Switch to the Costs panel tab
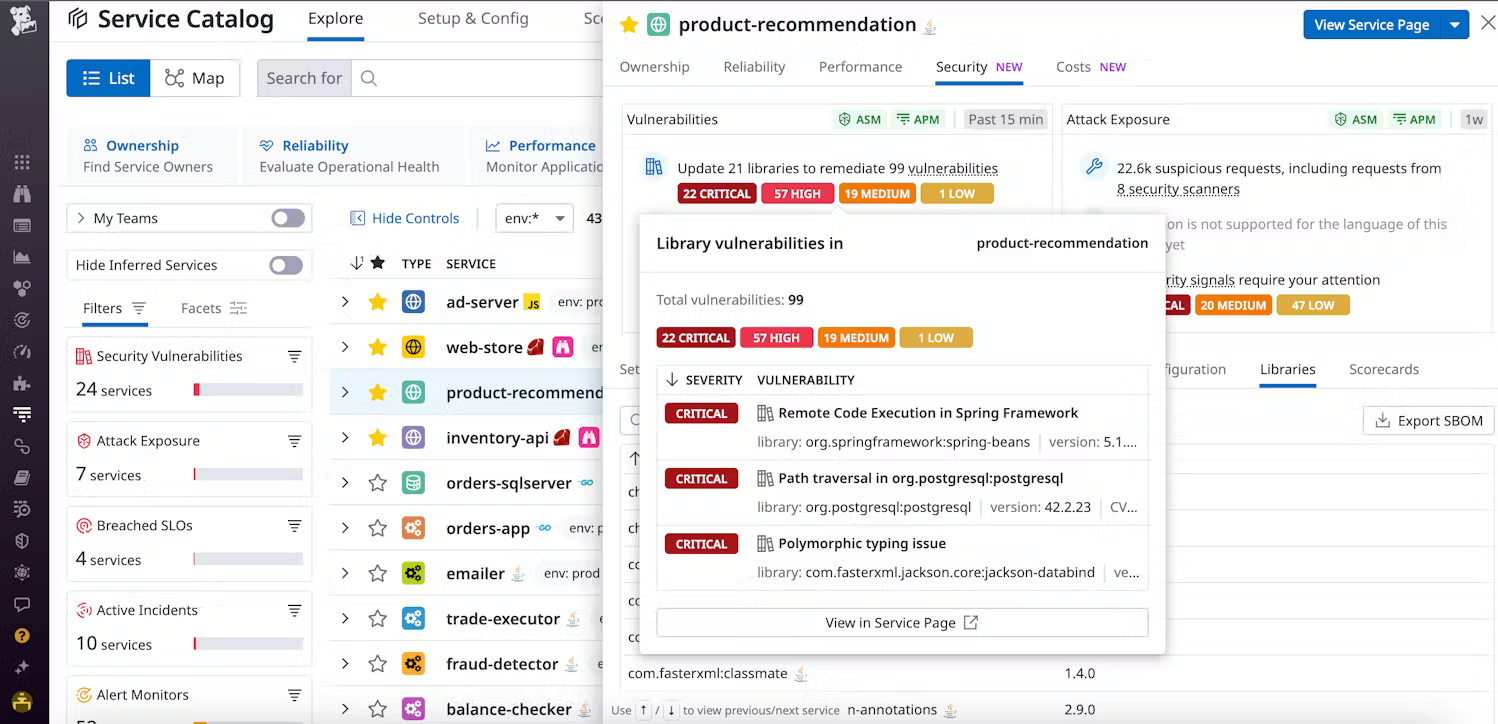Screen dimensions: 1498x724 point(1091,67)
